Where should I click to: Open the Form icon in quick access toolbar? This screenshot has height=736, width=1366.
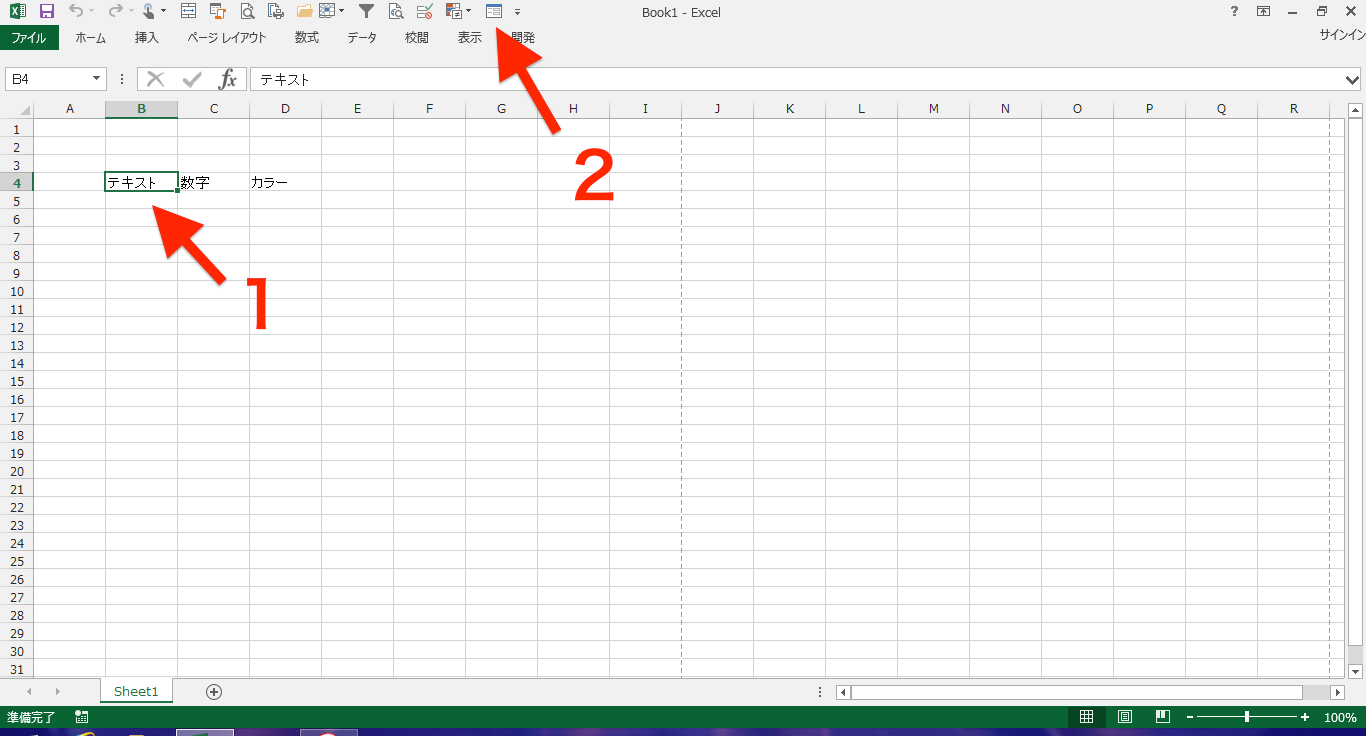click(x=493, y=12)
